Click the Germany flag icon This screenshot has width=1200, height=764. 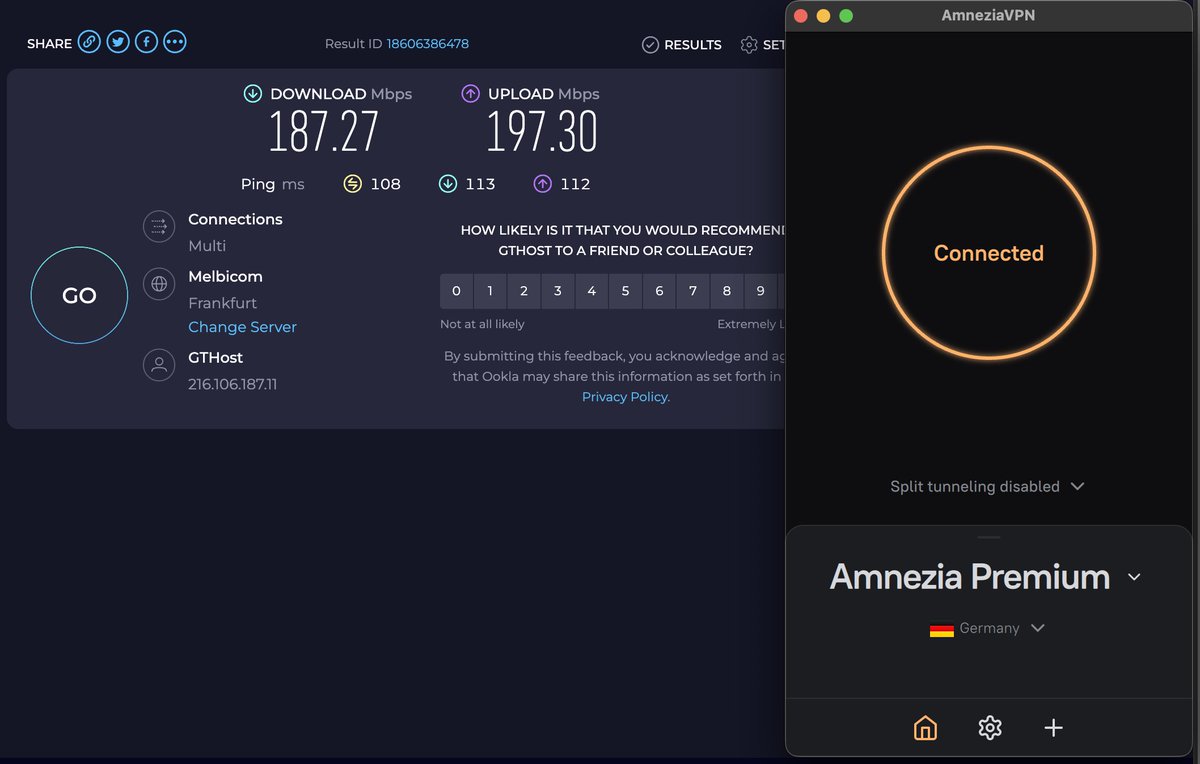click(x=942, y=629)
